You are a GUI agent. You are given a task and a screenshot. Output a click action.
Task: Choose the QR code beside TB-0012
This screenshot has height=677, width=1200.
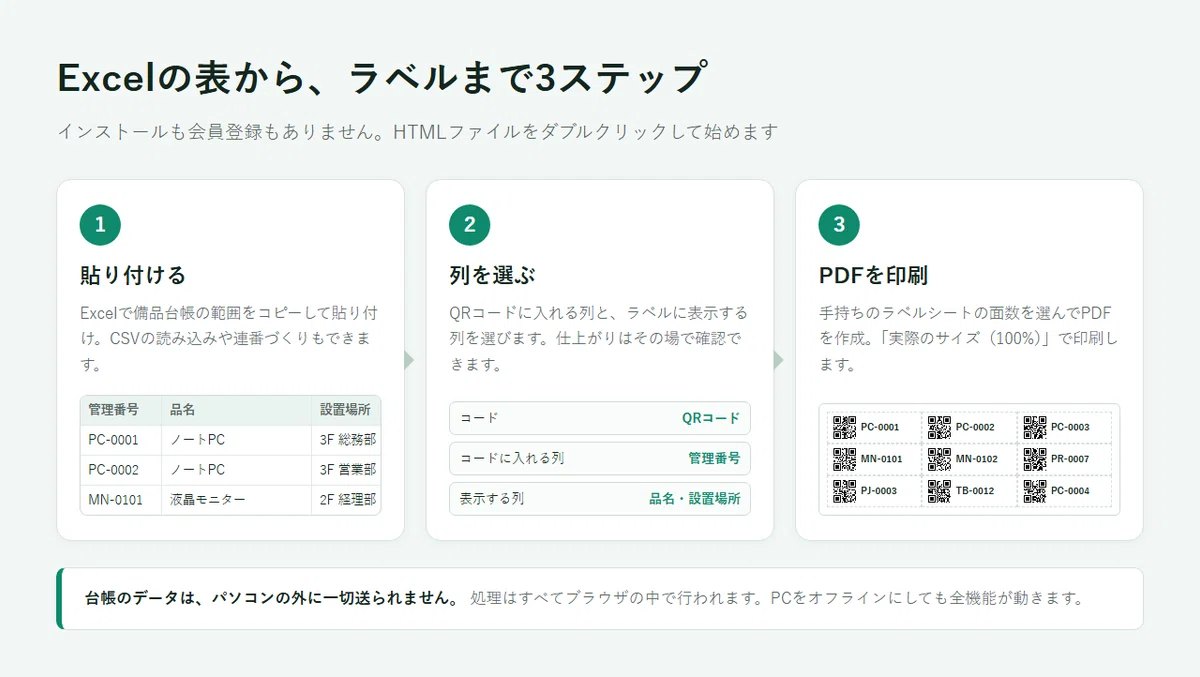(939, 491)
